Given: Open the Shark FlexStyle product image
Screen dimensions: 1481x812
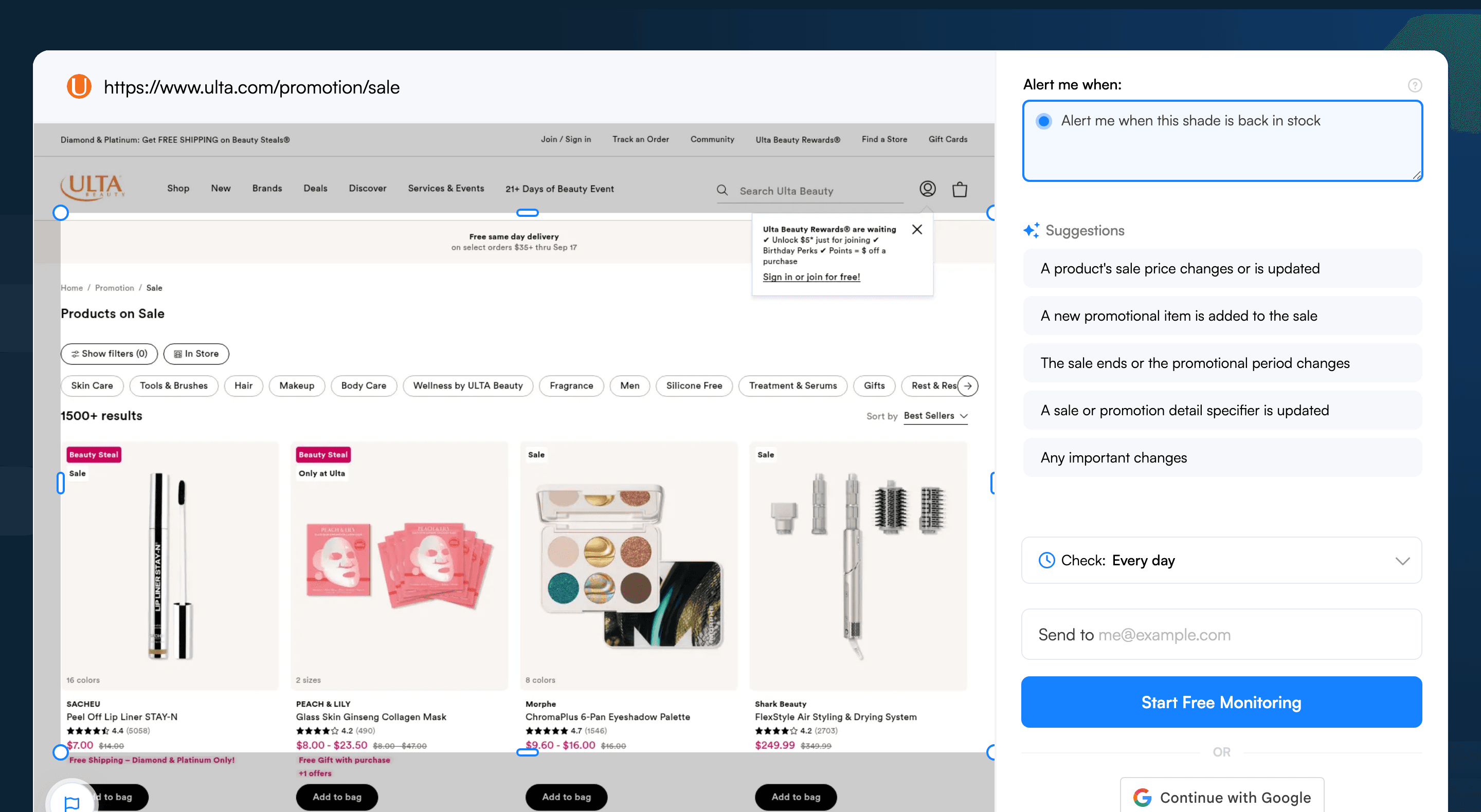Looking at the screenshot, I should point(858,566).
